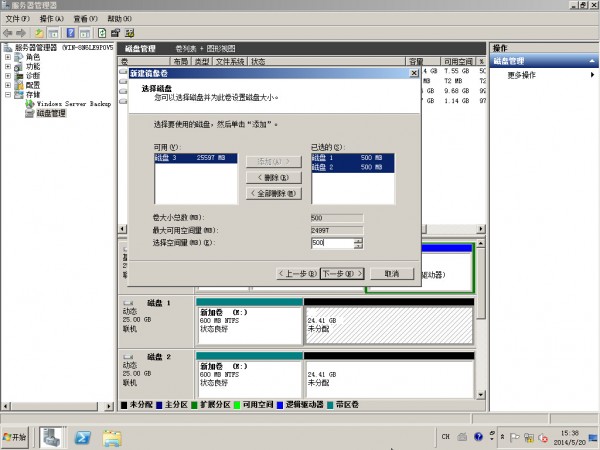
Task: Click the 取消 (Cancel) button
Action: coord(385,273)
